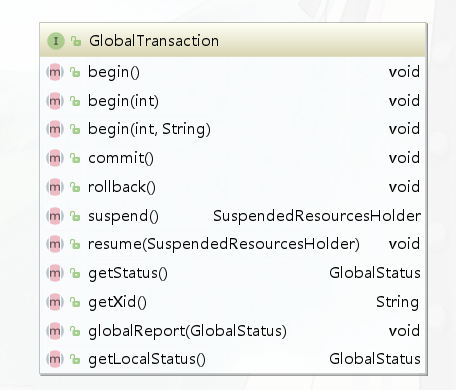456x390 pixels.
Task: Click the method icon for commit()
Action: pos(55,158)
